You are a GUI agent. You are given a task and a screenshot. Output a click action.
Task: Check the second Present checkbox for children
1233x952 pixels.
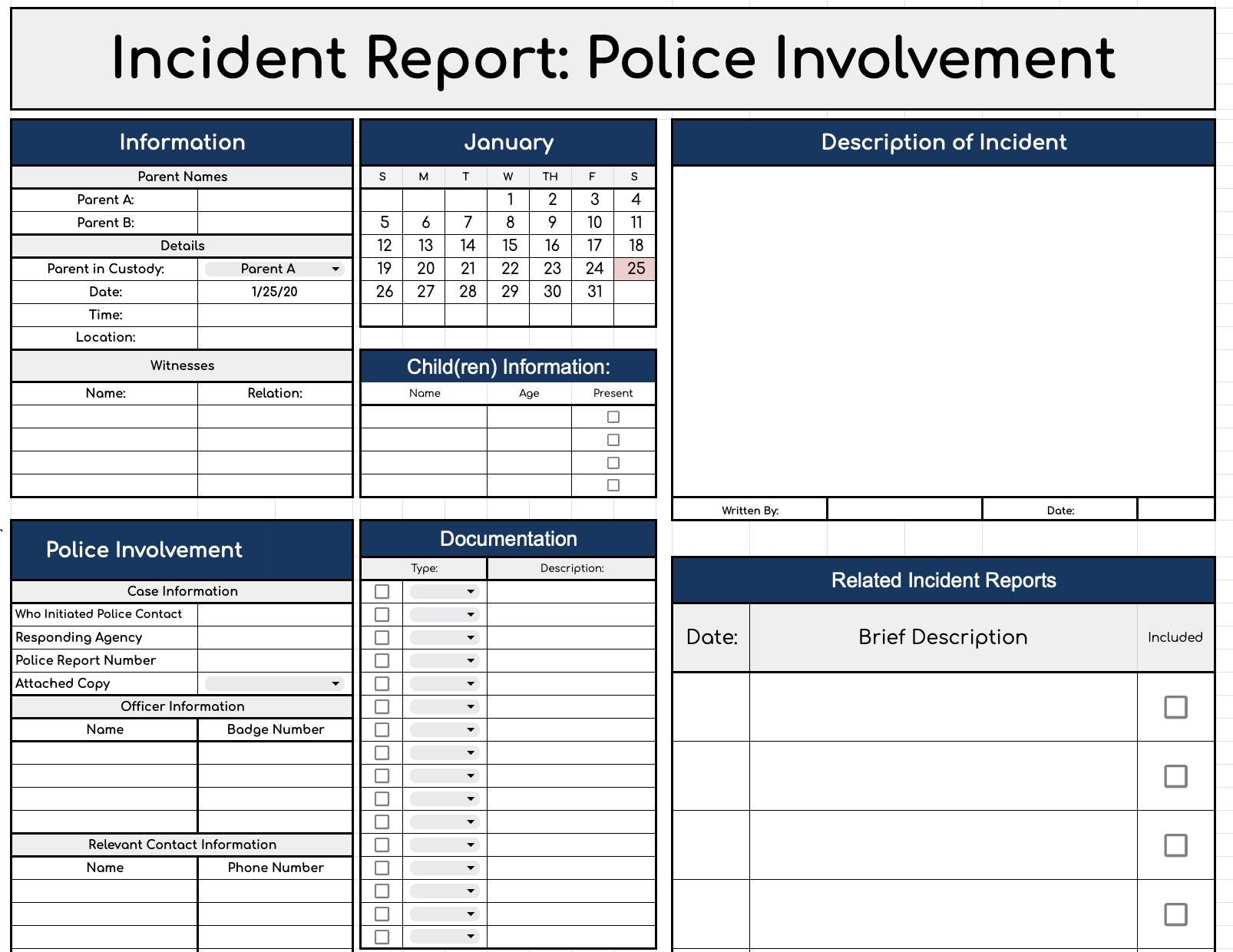click(x=613, y=440)
